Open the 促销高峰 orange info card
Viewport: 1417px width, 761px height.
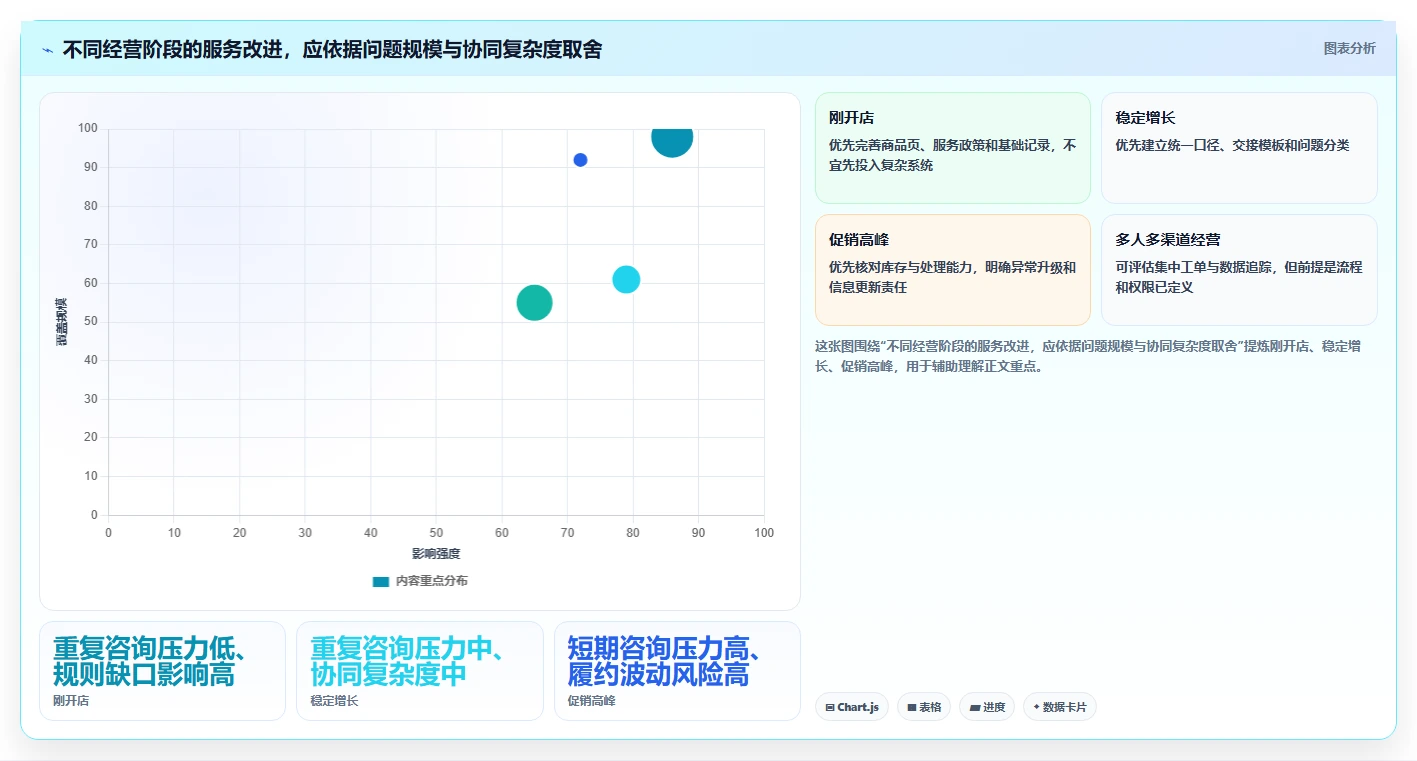point(953,270)
